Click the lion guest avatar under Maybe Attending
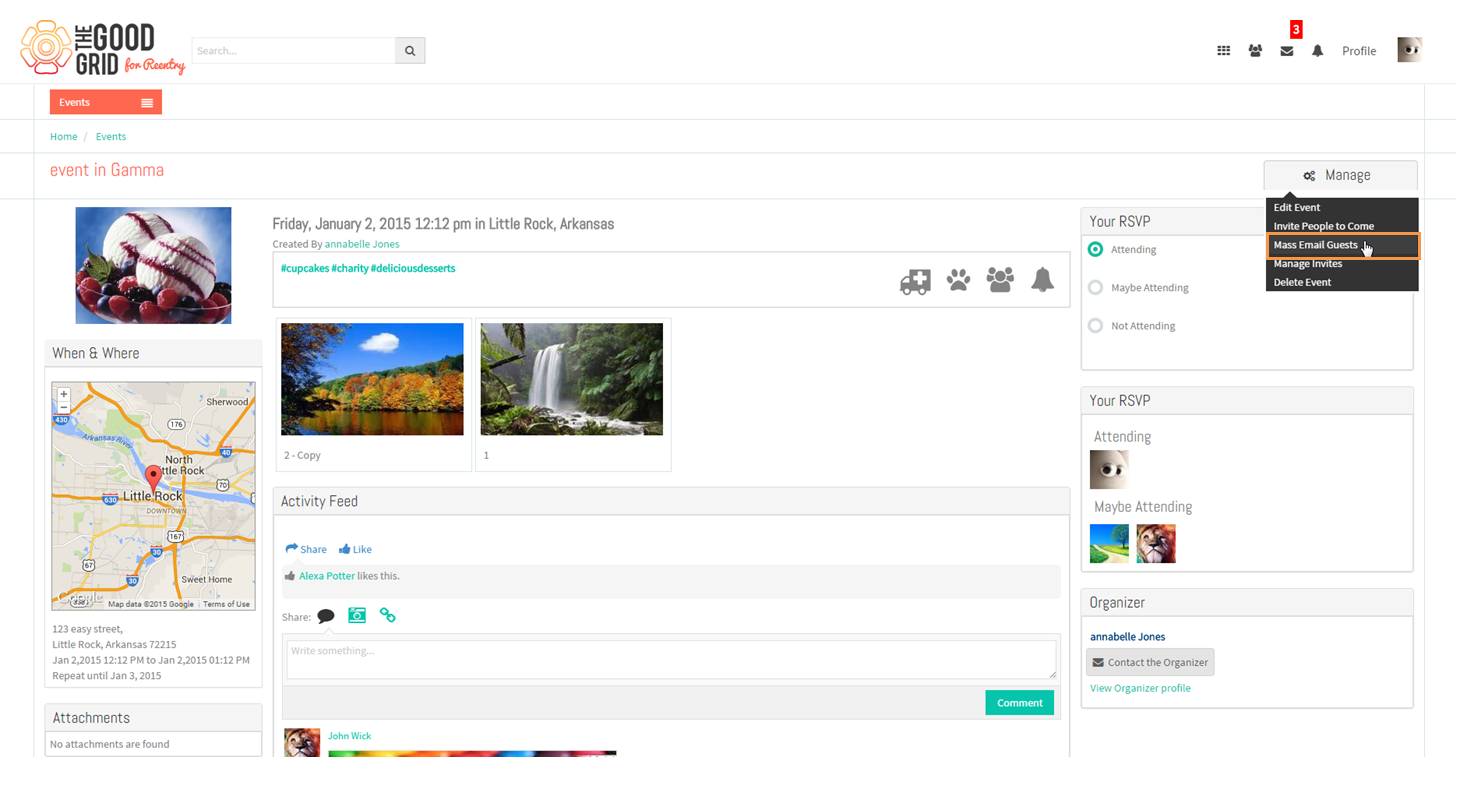 point(1156,543)
